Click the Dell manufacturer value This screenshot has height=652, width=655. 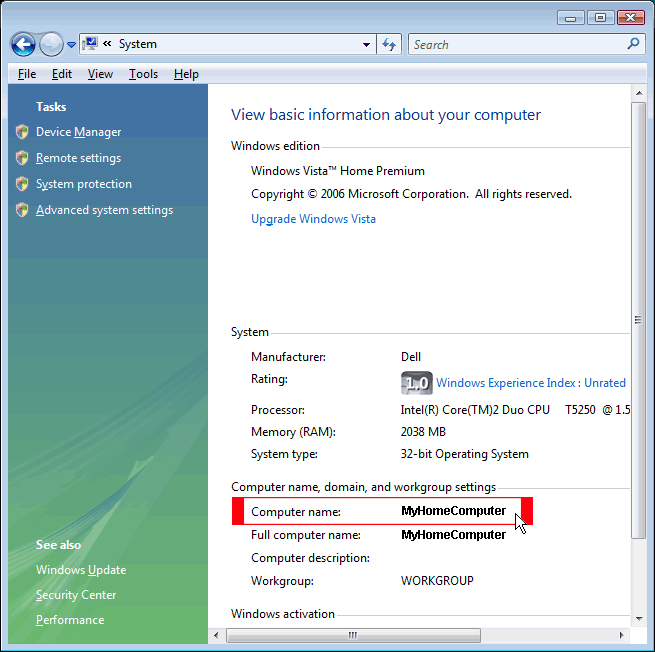(x=411, y=357)
